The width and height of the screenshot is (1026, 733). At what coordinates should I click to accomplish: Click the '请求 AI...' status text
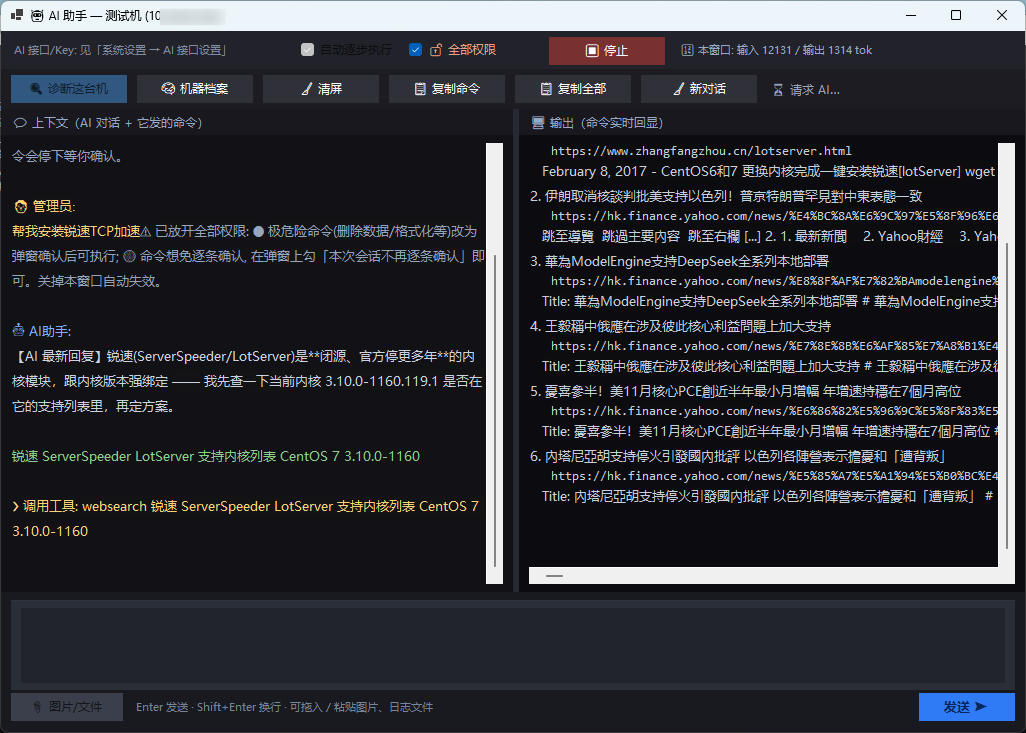(x=815, y=90)
